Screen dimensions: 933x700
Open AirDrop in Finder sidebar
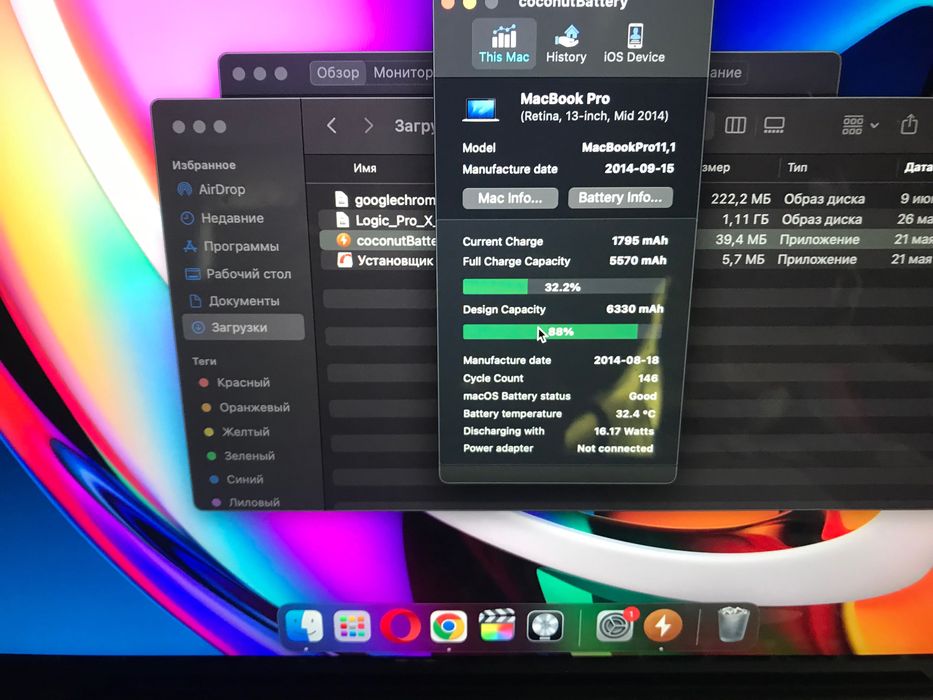click(x=221, y=189)
